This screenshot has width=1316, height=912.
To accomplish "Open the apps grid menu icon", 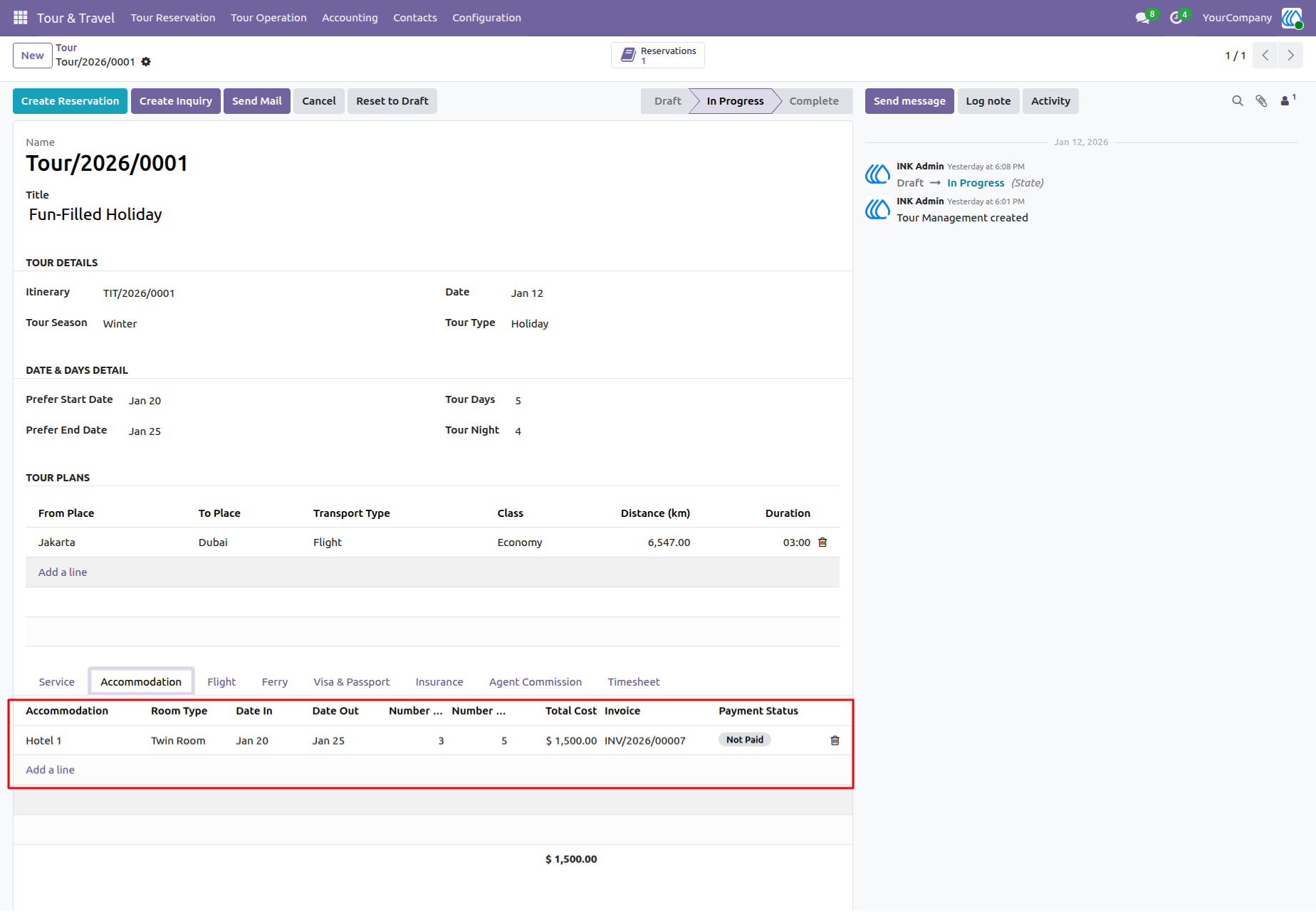I will point(21,17).
